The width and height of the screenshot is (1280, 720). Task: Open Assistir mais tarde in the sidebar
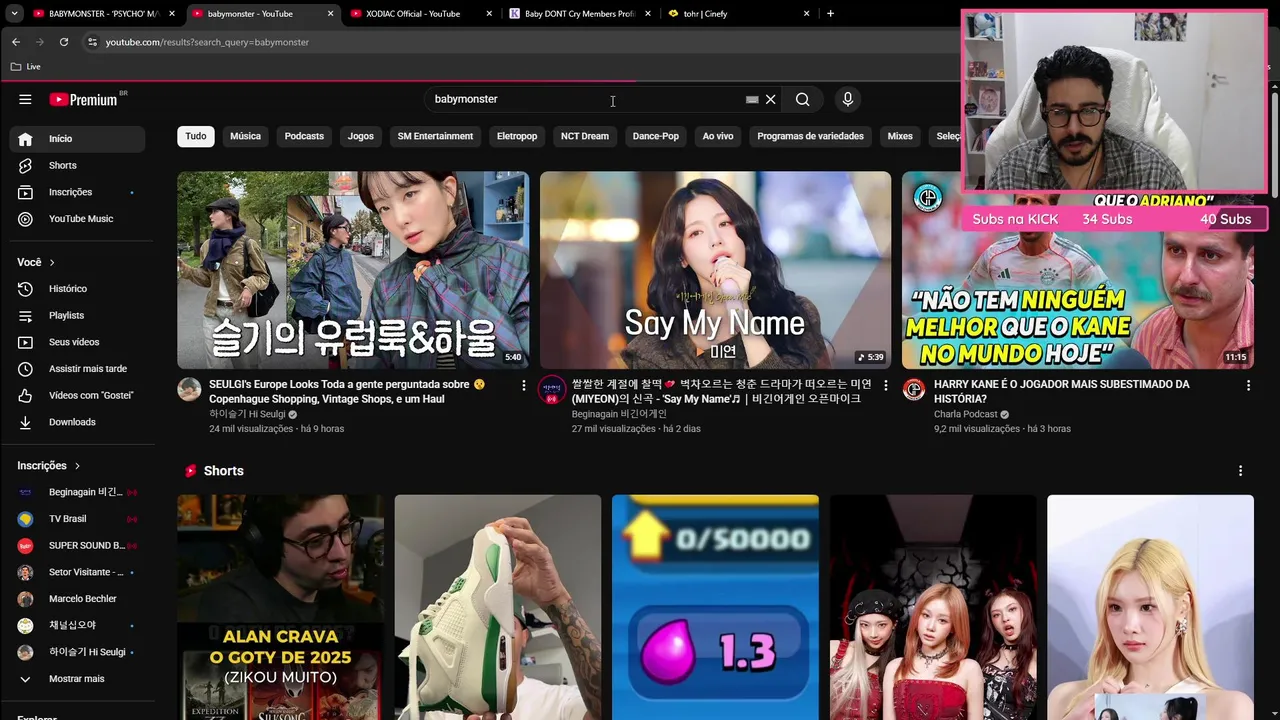pyautogui.click(x=77, y=369)
